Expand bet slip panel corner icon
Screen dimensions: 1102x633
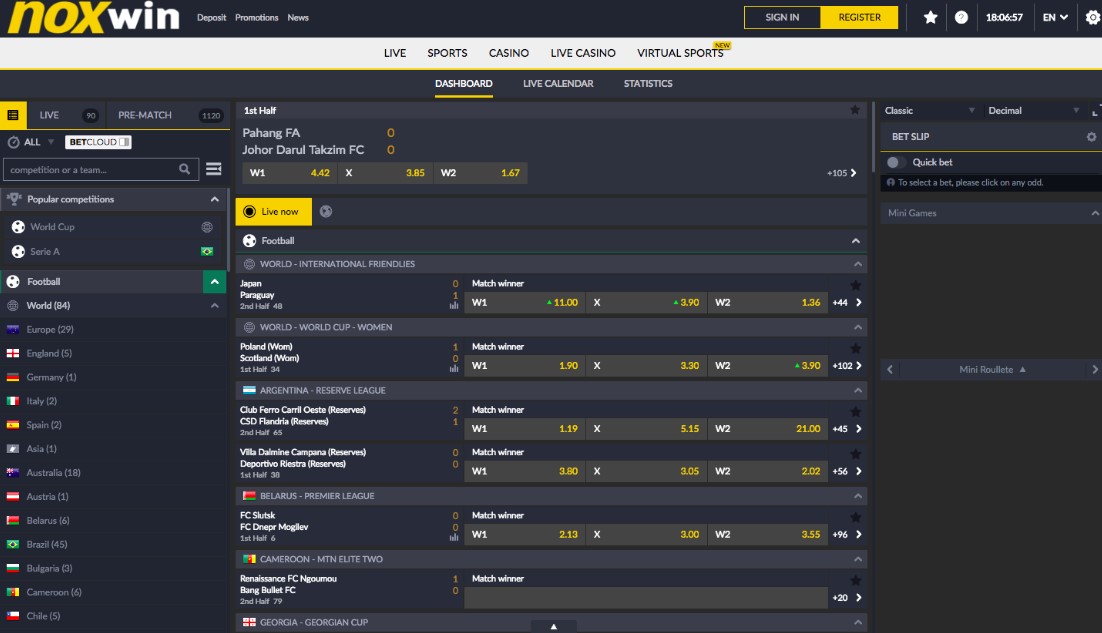point(1096,111)
